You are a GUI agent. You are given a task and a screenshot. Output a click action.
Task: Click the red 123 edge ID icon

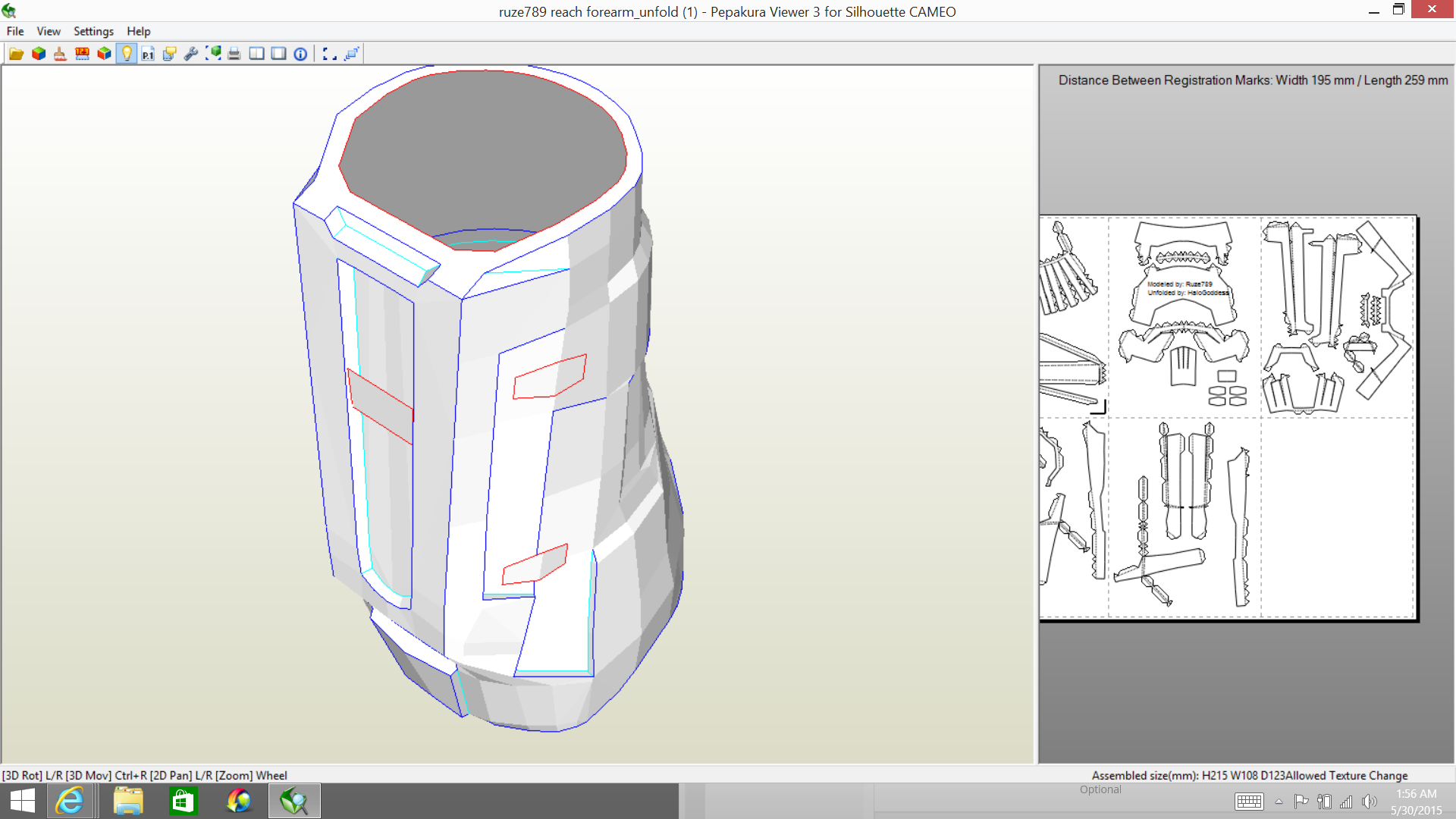coord(82,54)
